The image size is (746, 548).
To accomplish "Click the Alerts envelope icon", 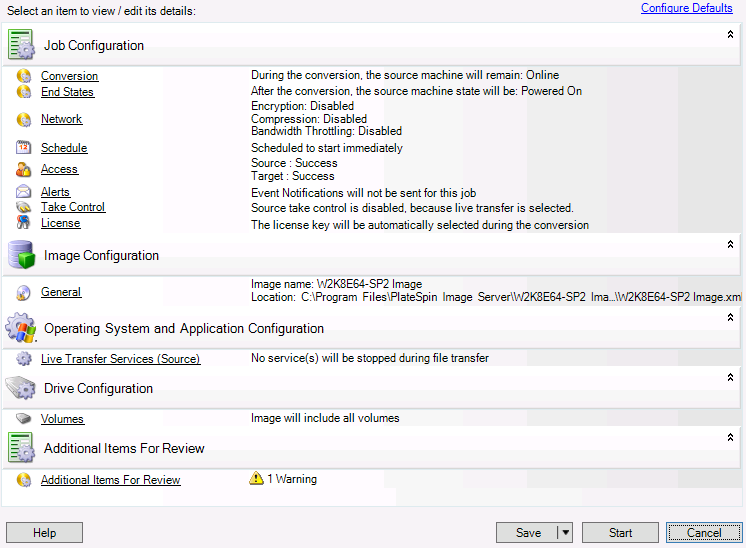I will [x=23, y=192].
